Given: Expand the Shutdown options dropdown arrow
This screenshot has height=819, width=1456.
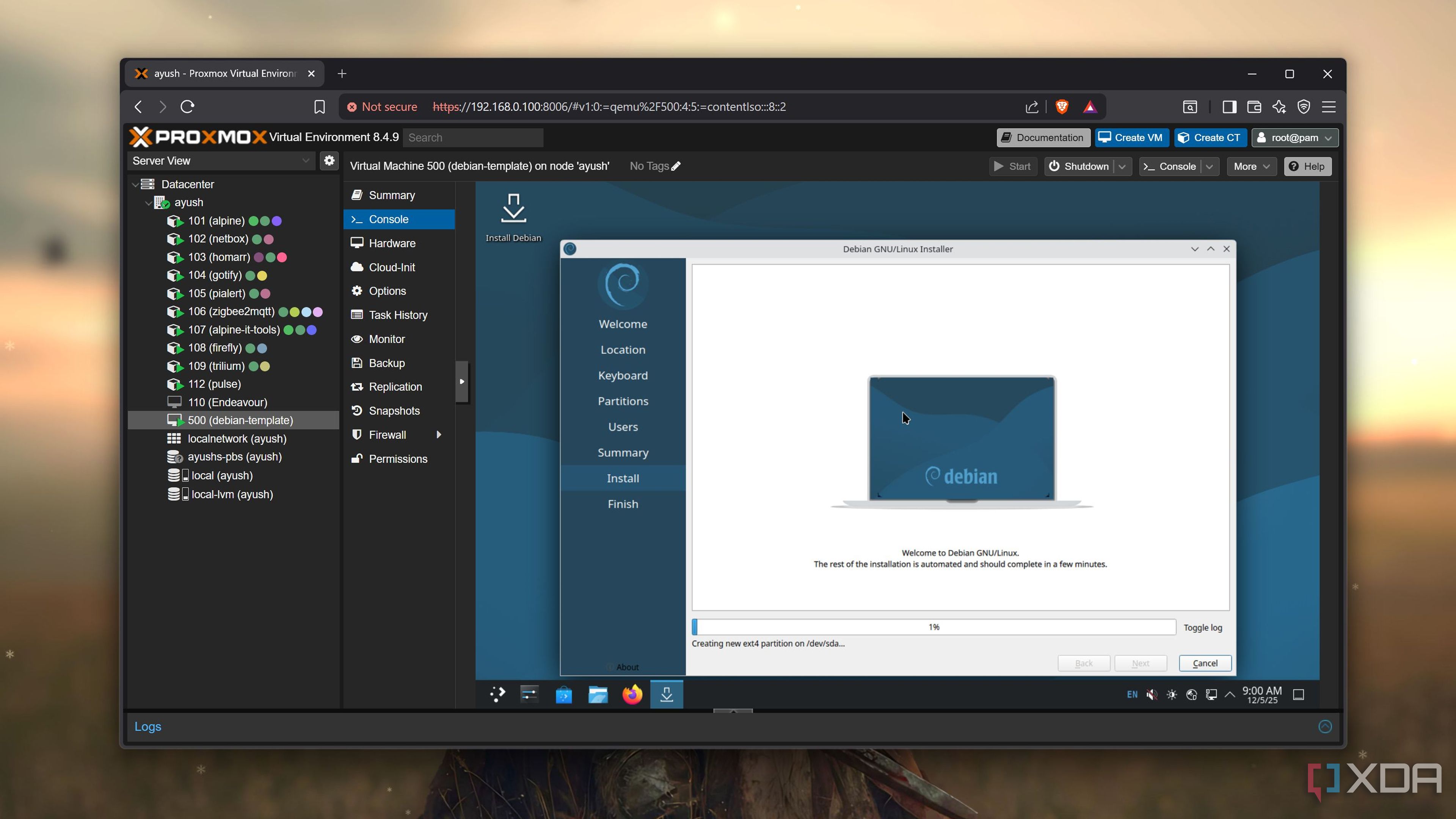Looking at the screenshot, I should [1122, 166].
